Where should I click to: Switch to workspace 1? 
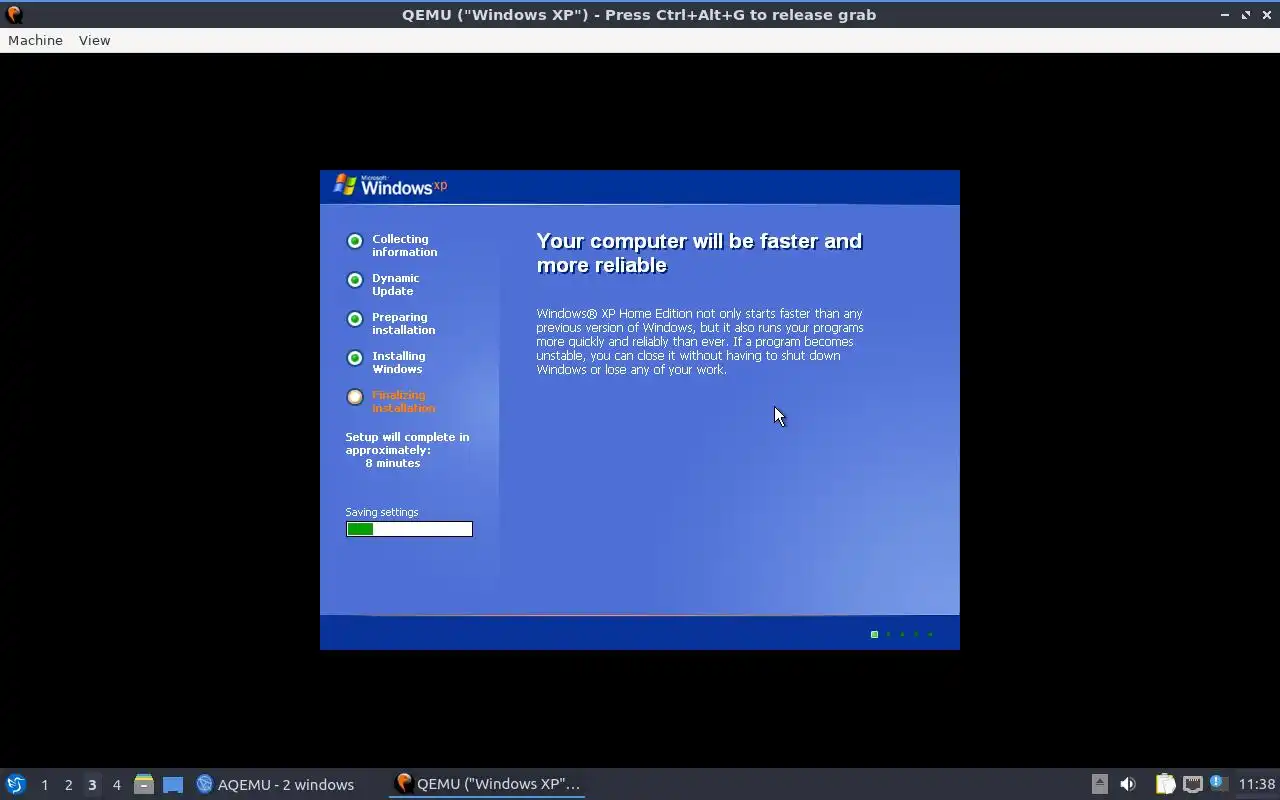pyautogui.click(x=44, y=785)
